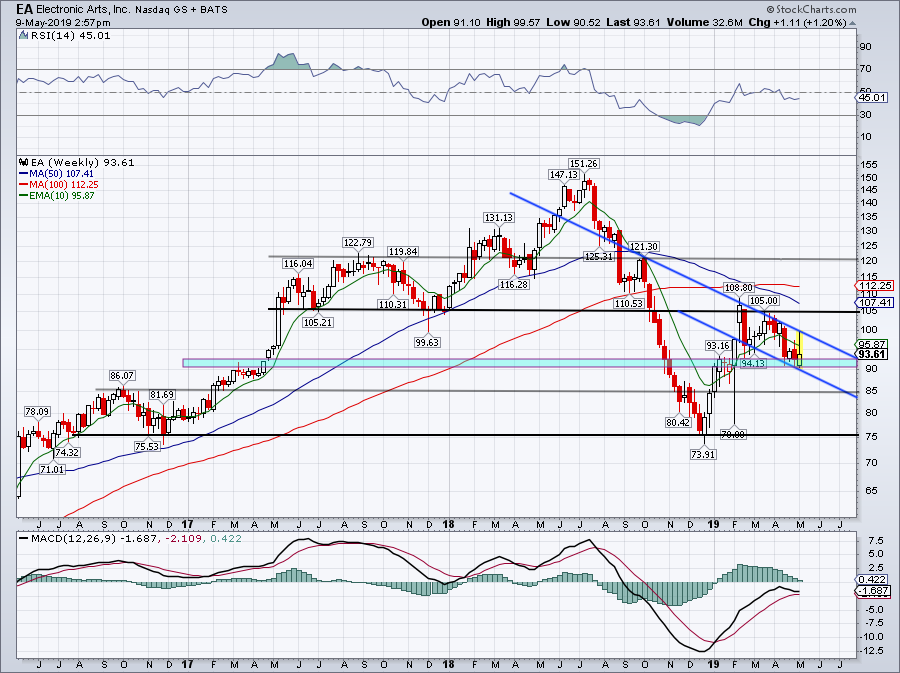900x673 pixels.
Task: Click the green up-arrow after the Chg value
Action: 852,23
